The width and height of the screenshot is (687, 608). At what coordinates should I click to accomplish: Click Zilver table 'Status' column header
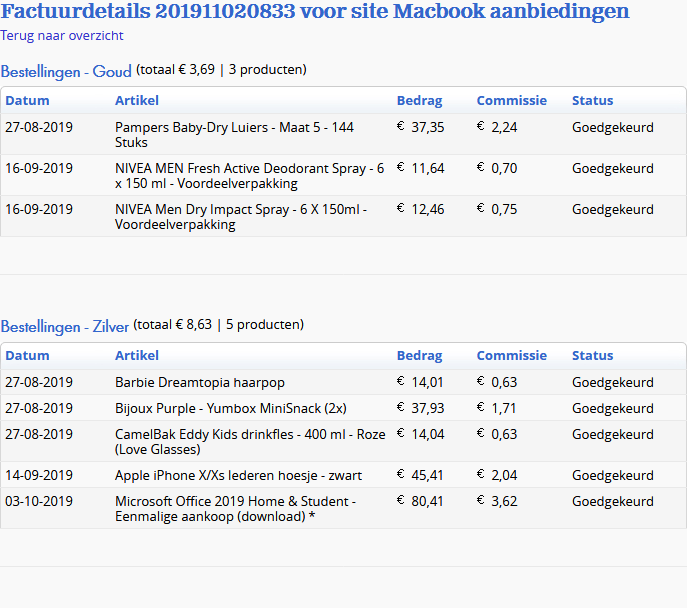click(x=592, y=355)
